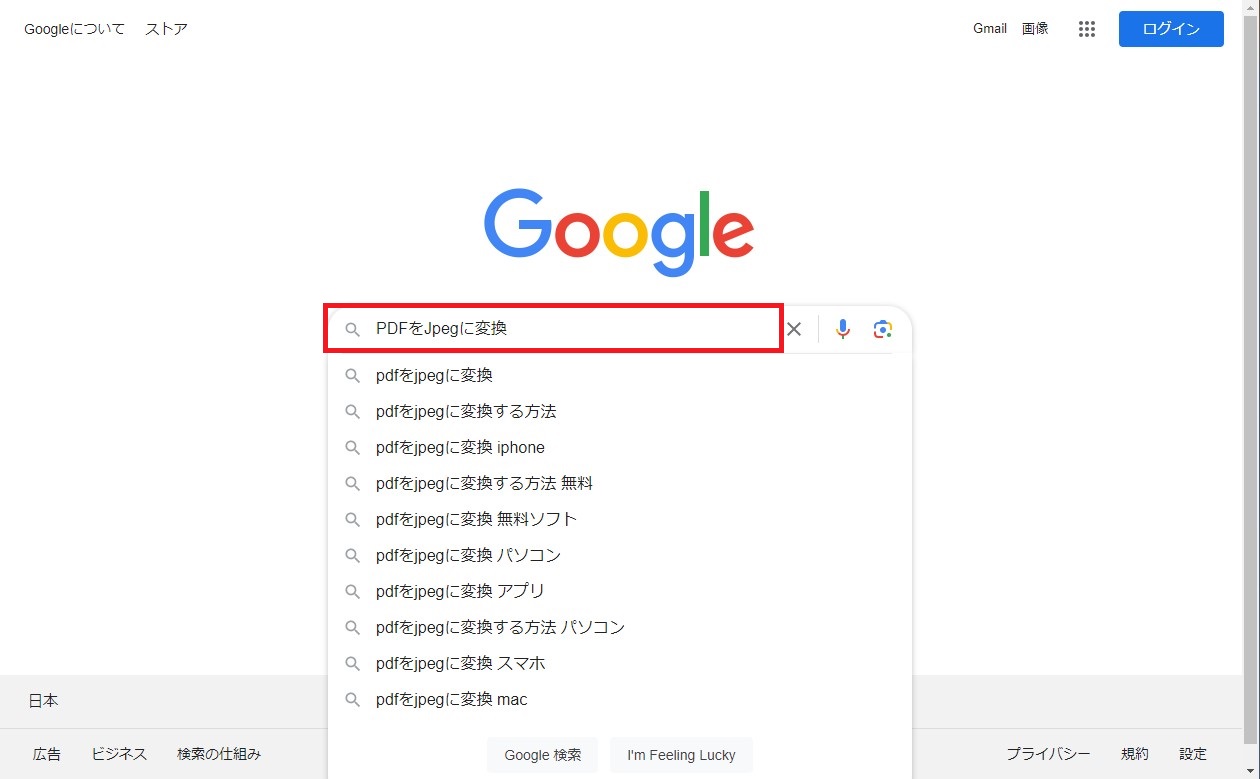Screen dimensions: 1260x779
Task: Open Google Lens image search icon
Action: coord(882,329)
